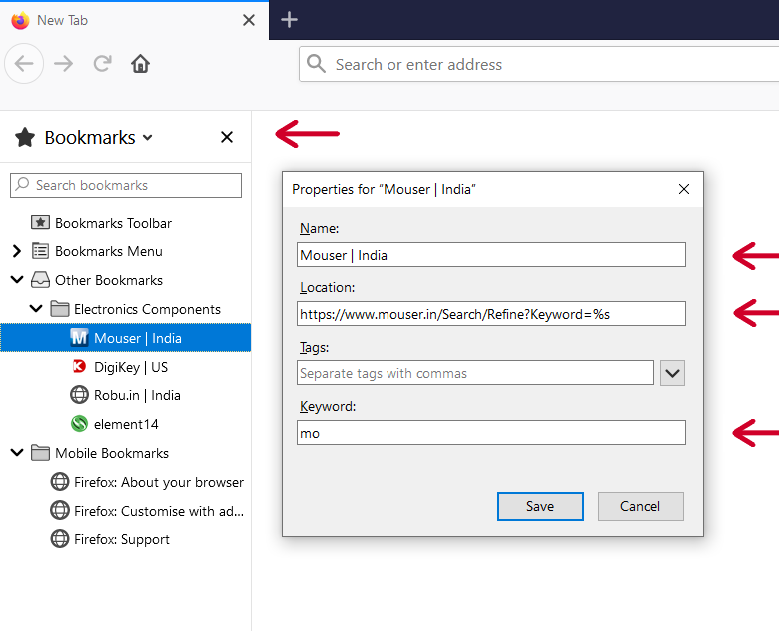Screen dimensions: 779x631
Task: Select Other Bookmarks label
Action: click(109, 280)
